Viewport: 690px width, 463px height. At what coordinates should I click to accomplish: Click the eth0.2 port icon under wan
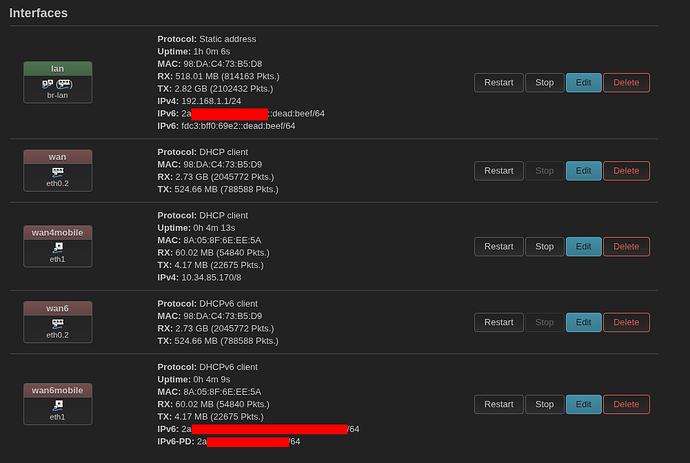(58, 172)
